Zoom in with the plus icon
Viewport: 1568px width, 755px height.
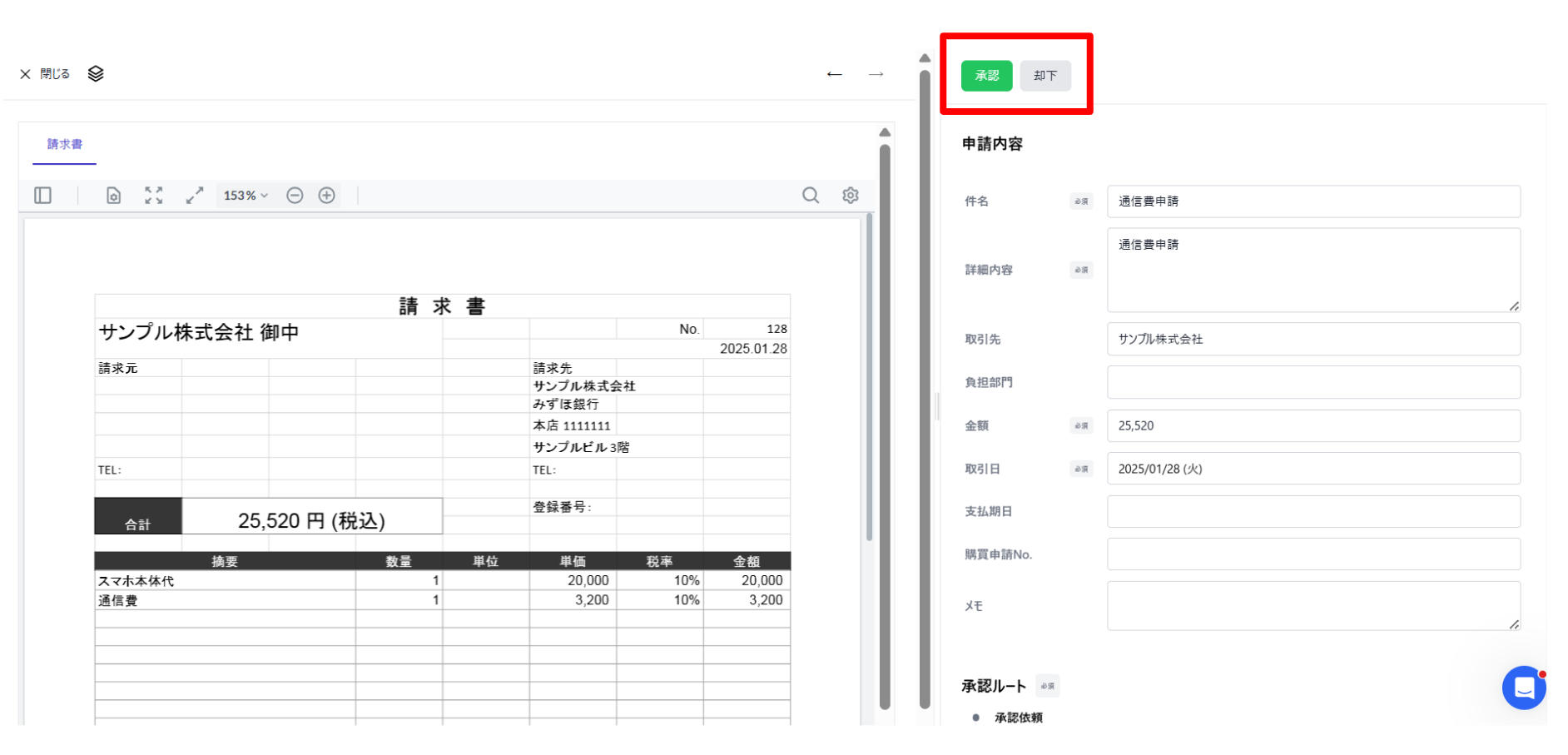pos(327,195)
